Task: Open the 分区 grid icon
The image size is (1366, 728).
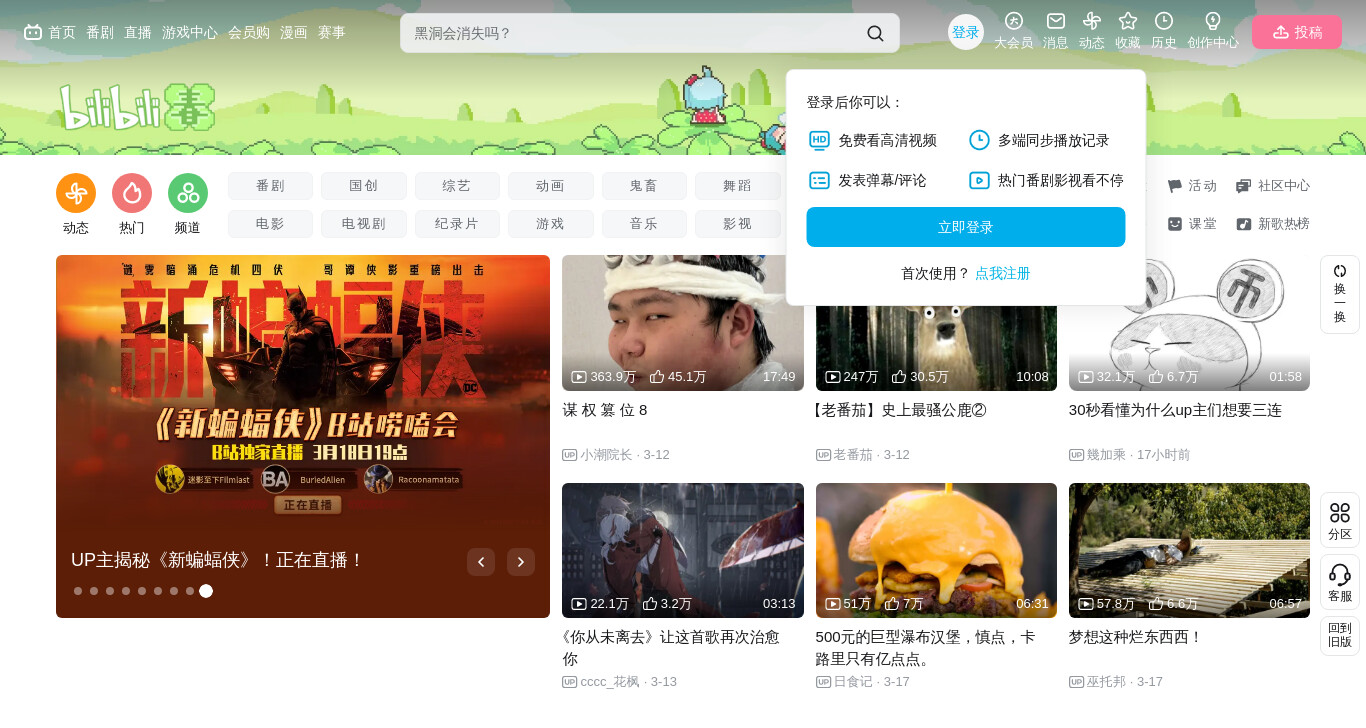Action: point(1340,512)
